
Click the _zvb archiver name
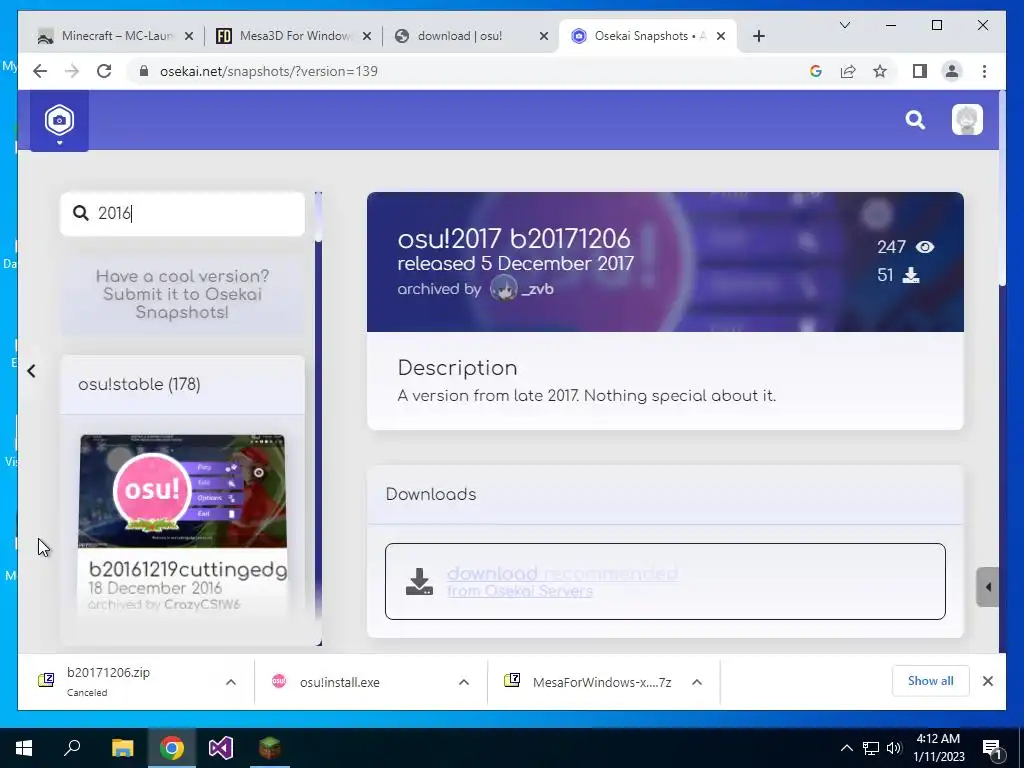[x=537, y=289]
